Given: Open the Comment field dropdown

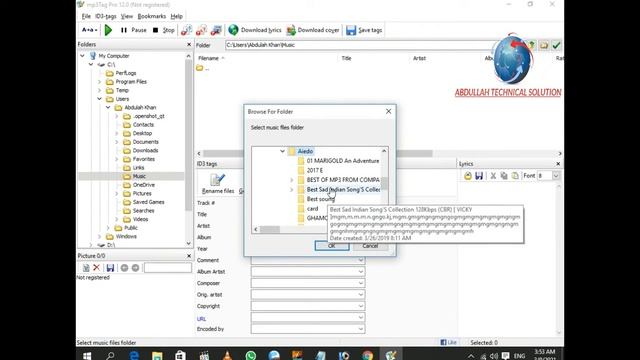Looking at the screenshot, I should click(x=360, y=260).
